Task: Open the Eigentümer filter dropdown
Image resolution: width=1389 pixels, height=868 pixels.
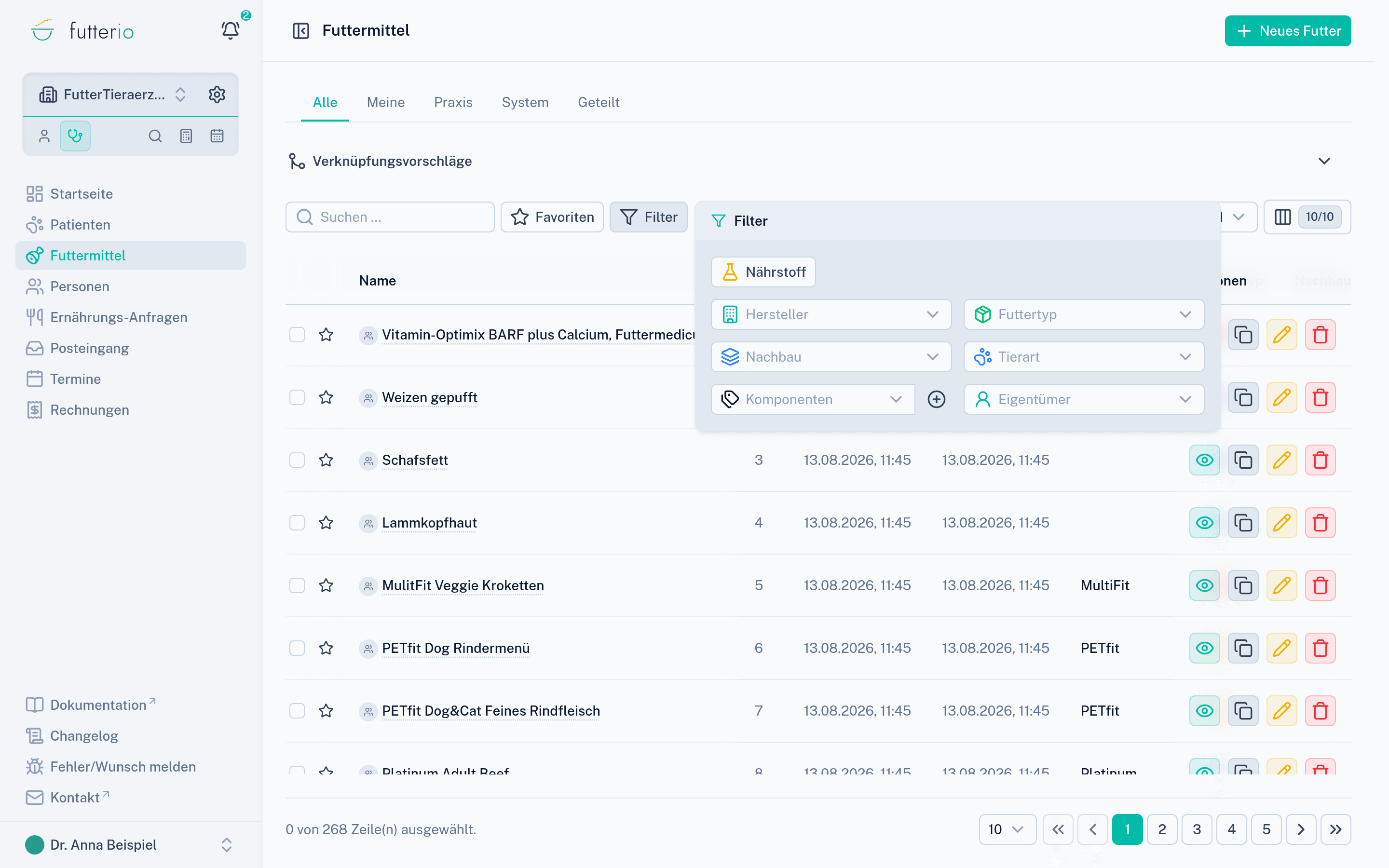Action: click(x=1083, y=400)
